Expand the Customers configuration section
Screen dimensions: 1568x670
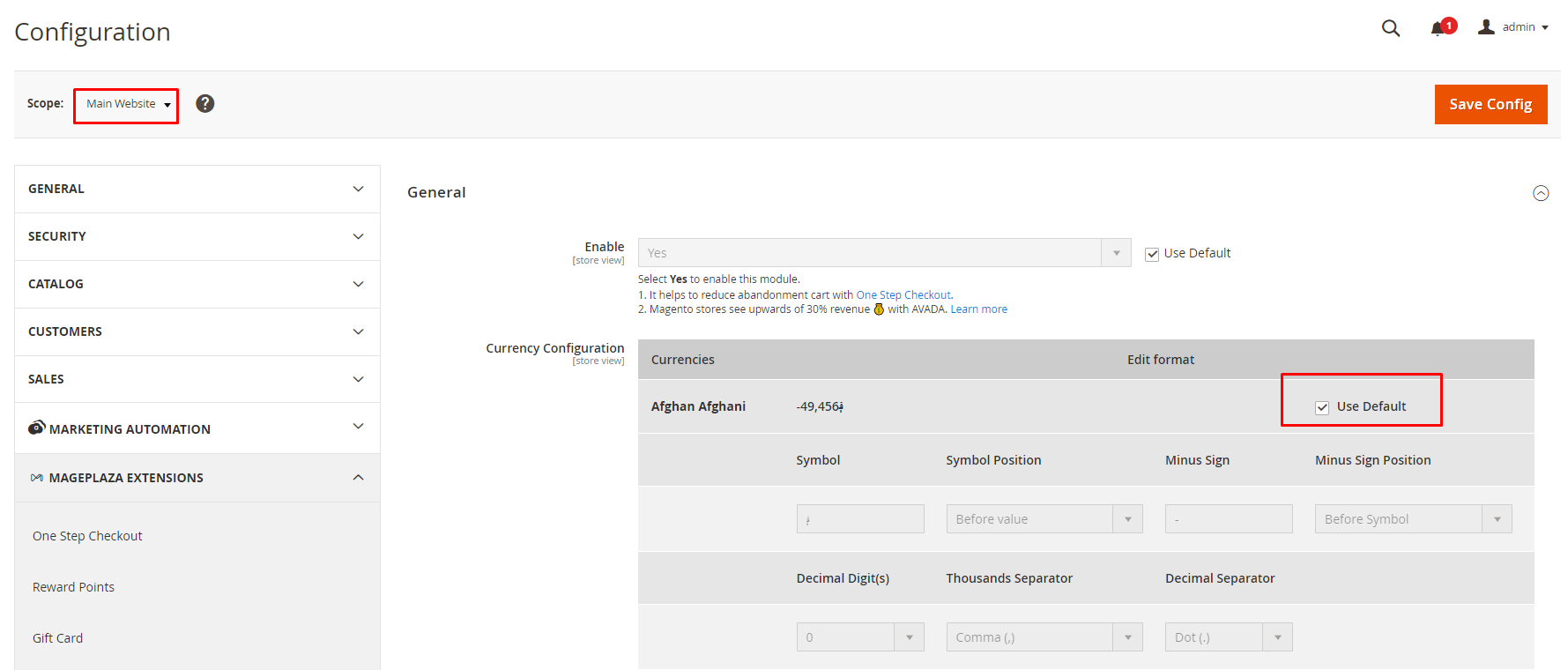click(x=197, y=331)
